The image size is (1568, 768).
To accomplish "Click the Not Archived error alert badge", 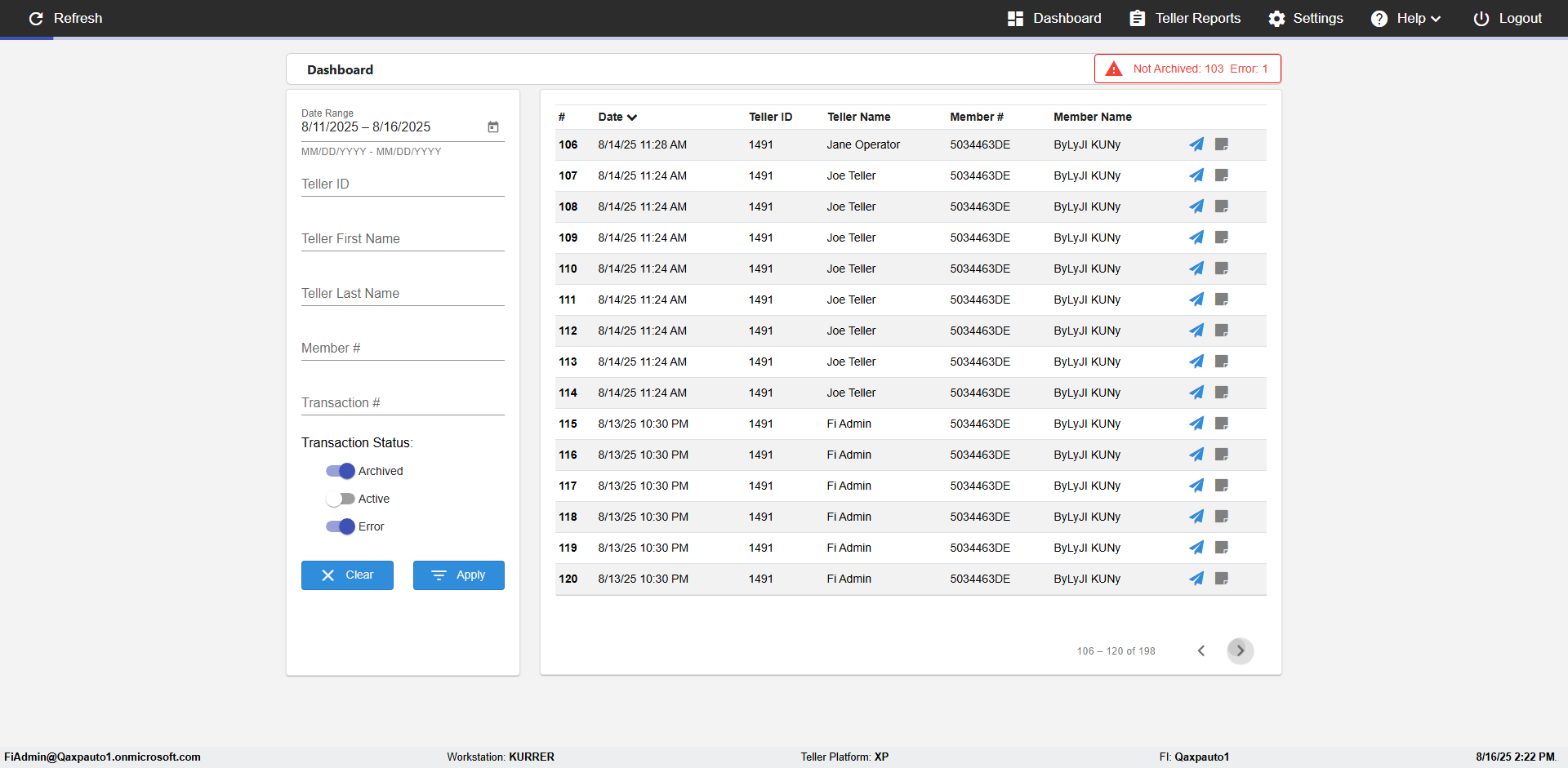I will click(x=1187, y=69).
